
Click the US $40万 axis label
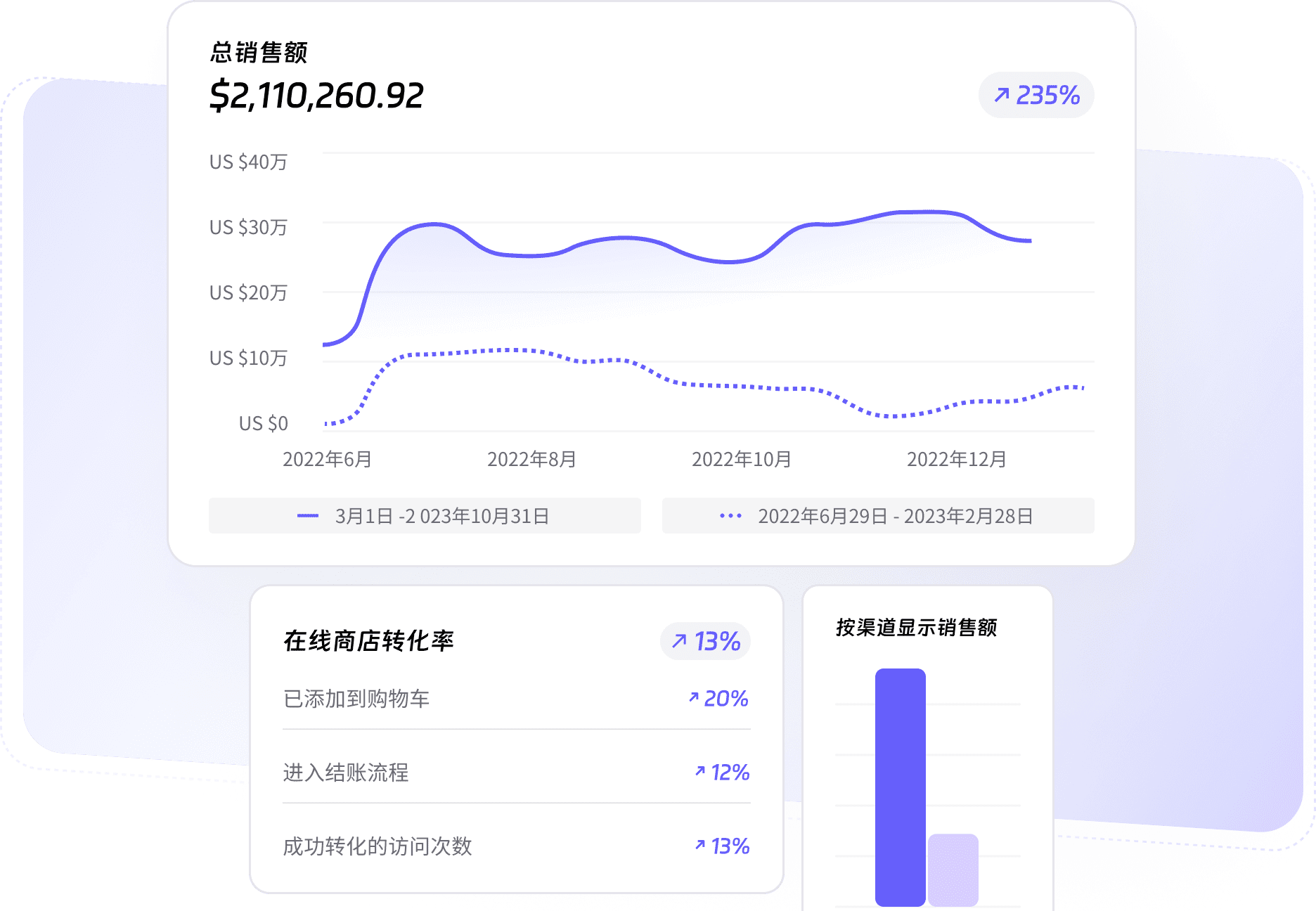click(x=248, y=162)
